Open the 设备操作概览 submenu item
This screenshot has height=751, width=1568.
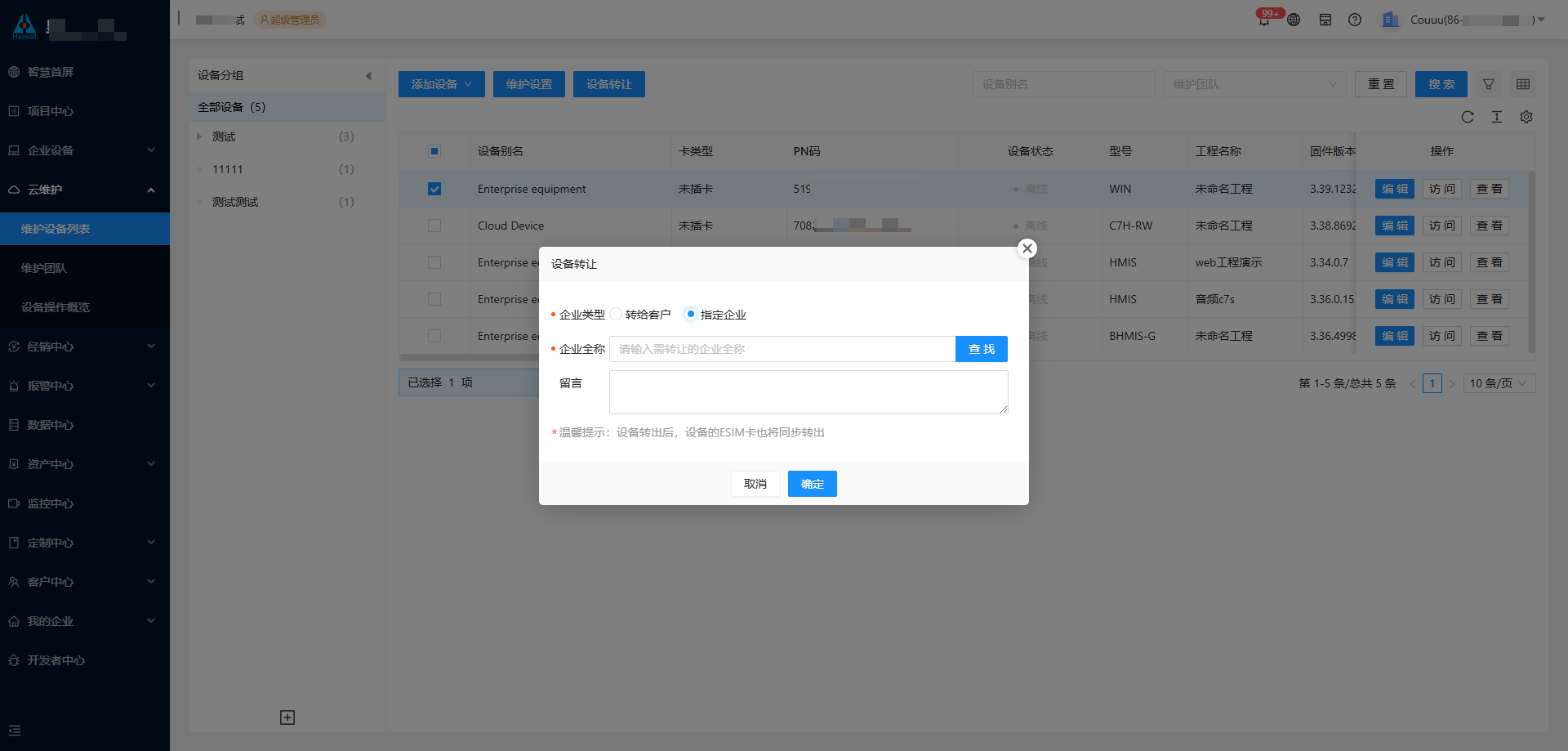(x=85, y=307)
